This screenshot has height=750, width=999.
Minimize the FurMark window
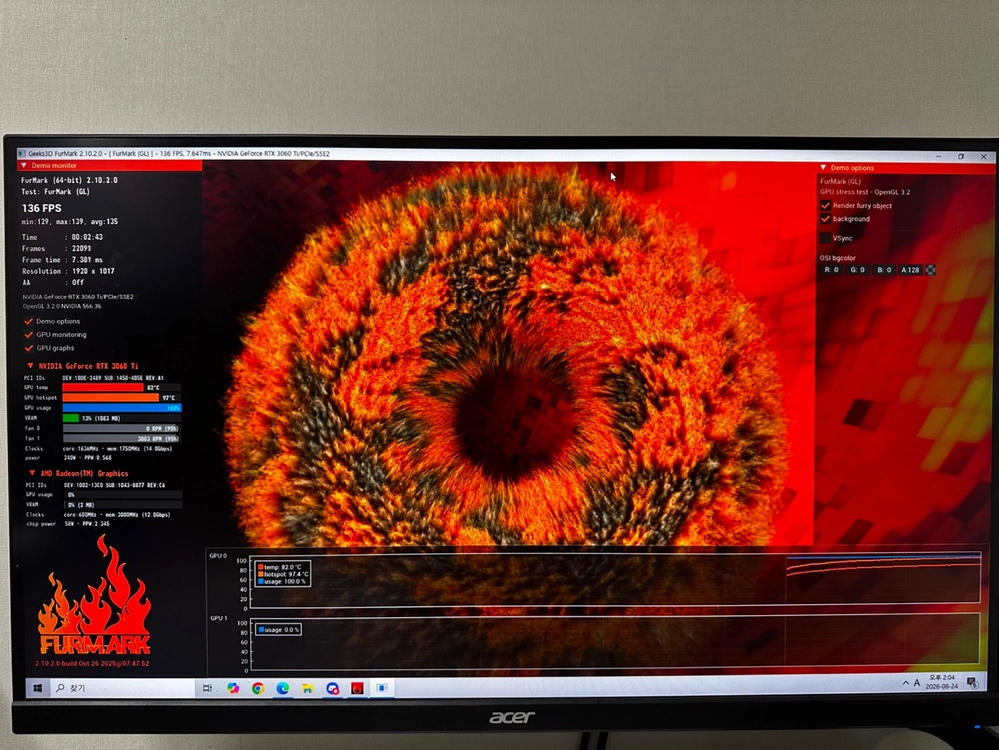click(938, 156)
